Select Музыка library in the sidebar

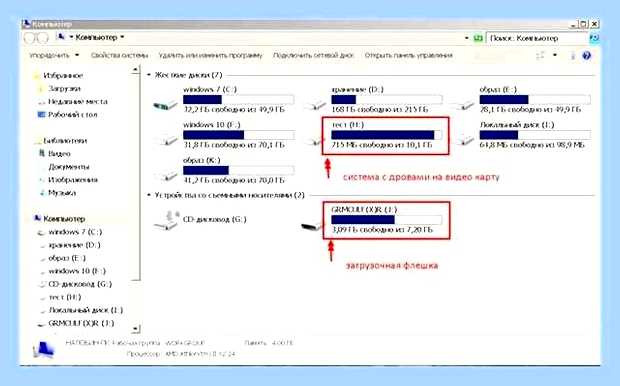pyautogui.click(x=62, y=193)
